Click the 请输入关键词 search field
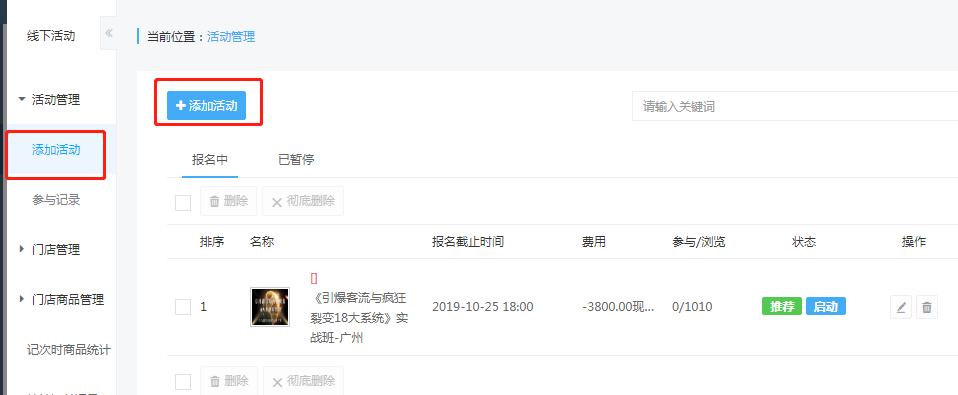 794,107
